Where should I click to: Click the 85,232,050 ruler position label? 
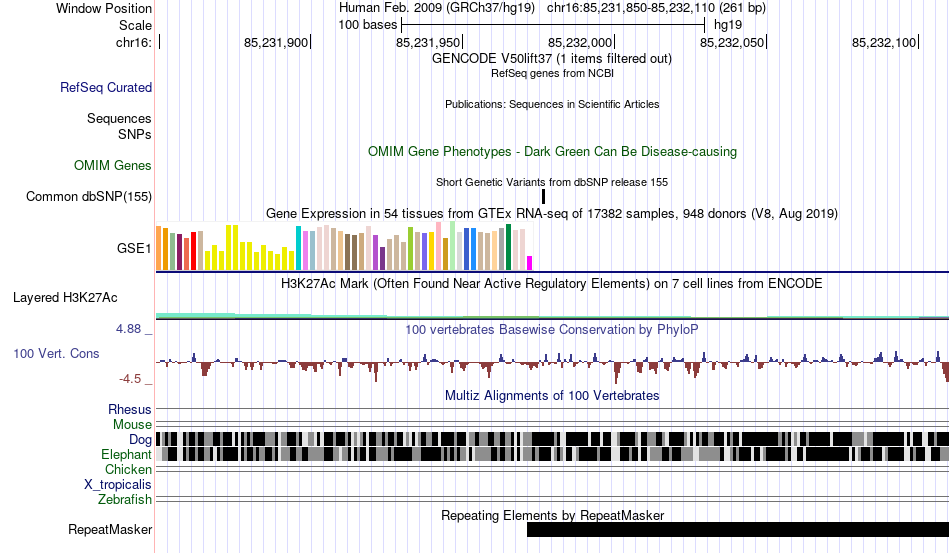coord(732,42)
